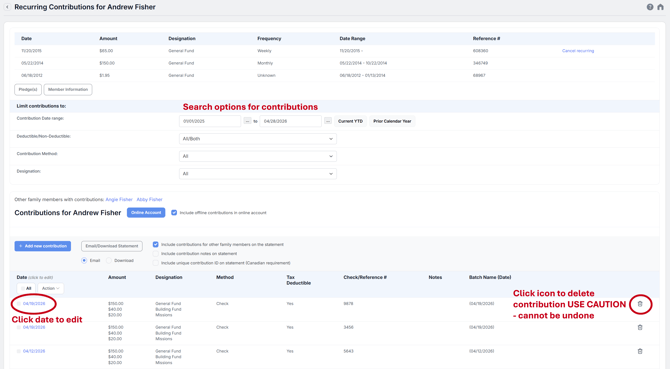
Task: Tick checkbox for 04/12/2026 contribution row
Action: click(x=19, y=351)
